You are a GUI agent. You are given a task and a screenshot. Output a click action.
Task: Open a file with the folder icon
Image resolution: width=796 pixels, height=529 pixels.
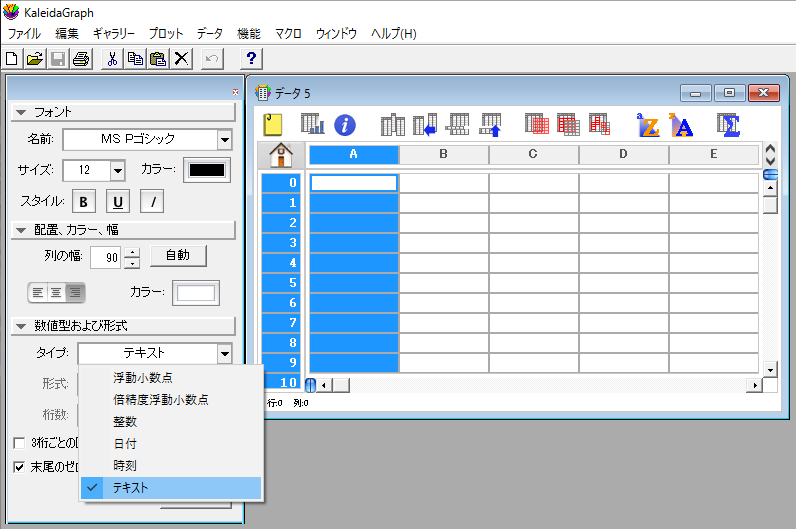(35, 59)
